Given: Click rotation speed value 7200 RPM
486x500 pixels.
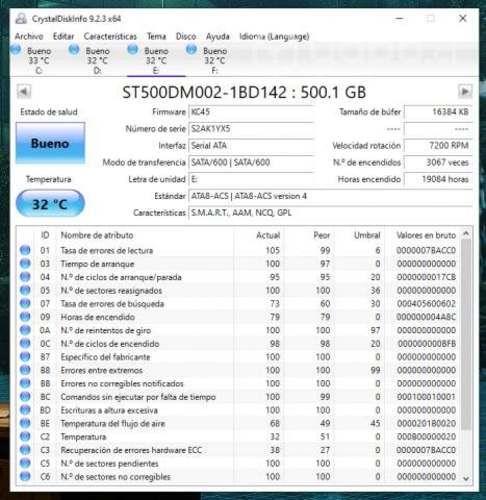Looking at the screenshot, I should pyautogui.click(x=438, y=145).
